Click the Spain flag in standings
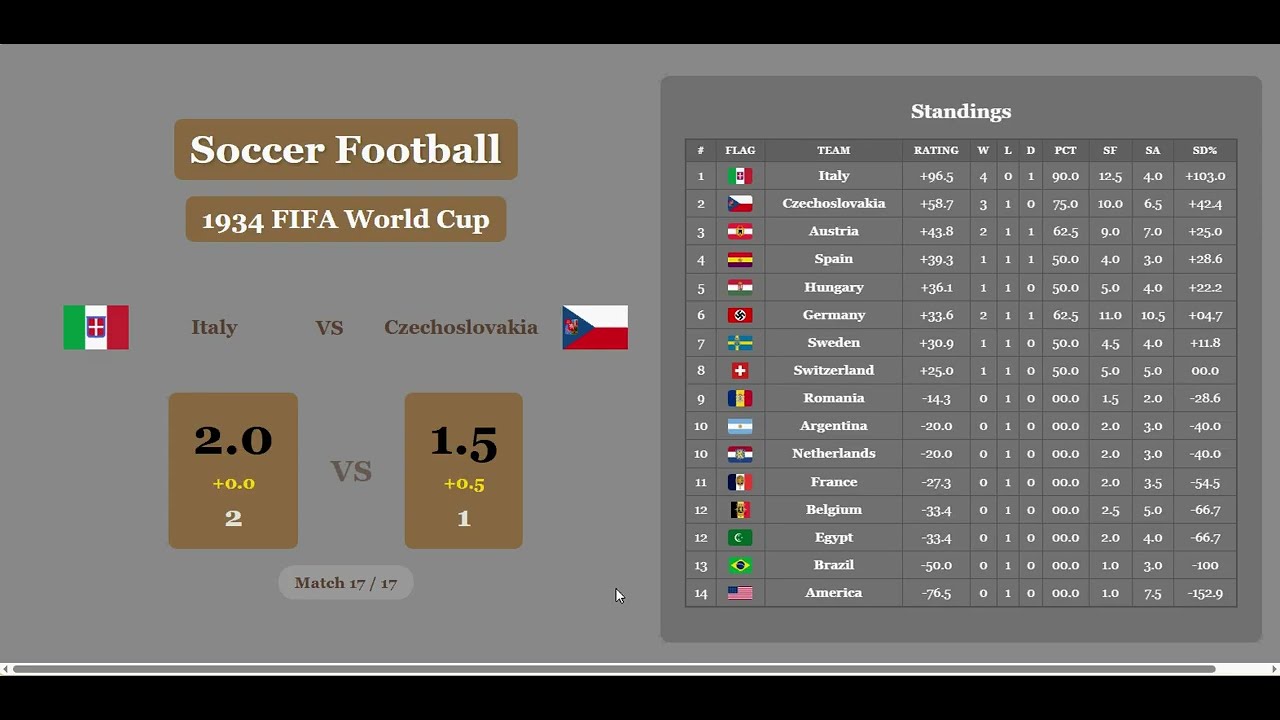This screenshot has height=720, width=1280. coord(740,259)
